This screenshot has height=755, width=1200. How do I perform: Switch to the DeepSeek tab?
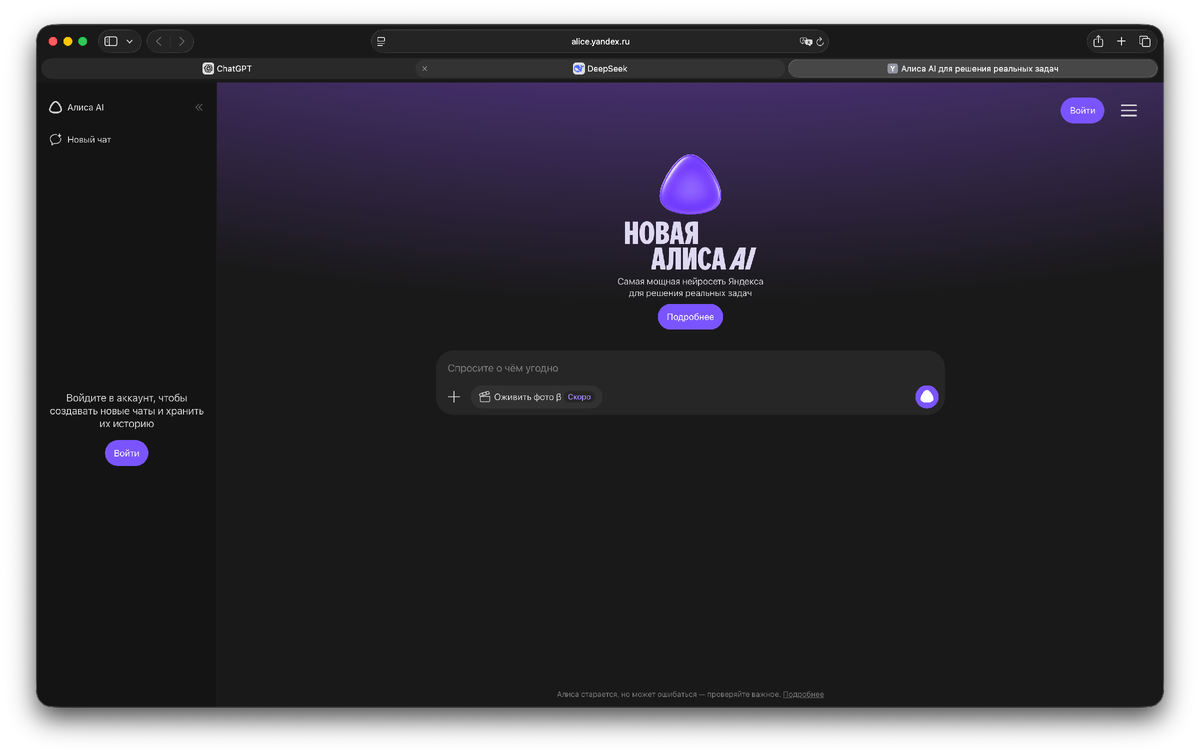click(x=600, y=69)
